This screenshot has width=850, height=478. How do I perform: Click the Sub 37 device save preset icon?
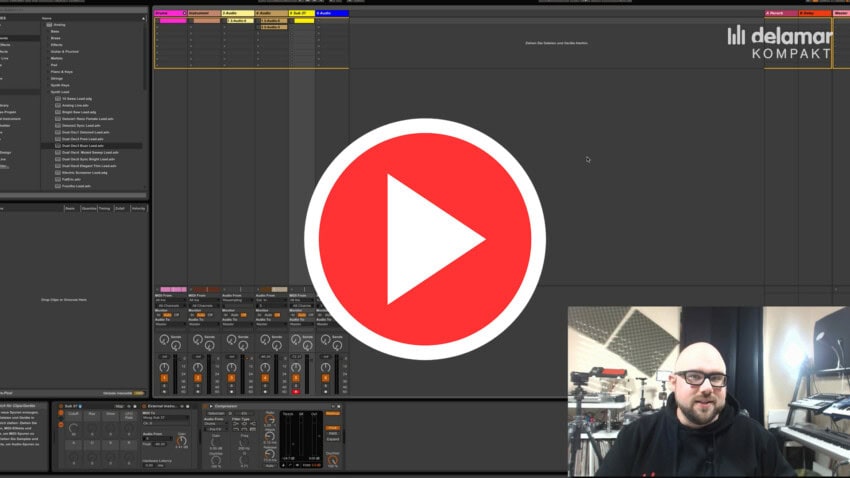point(135,406)
